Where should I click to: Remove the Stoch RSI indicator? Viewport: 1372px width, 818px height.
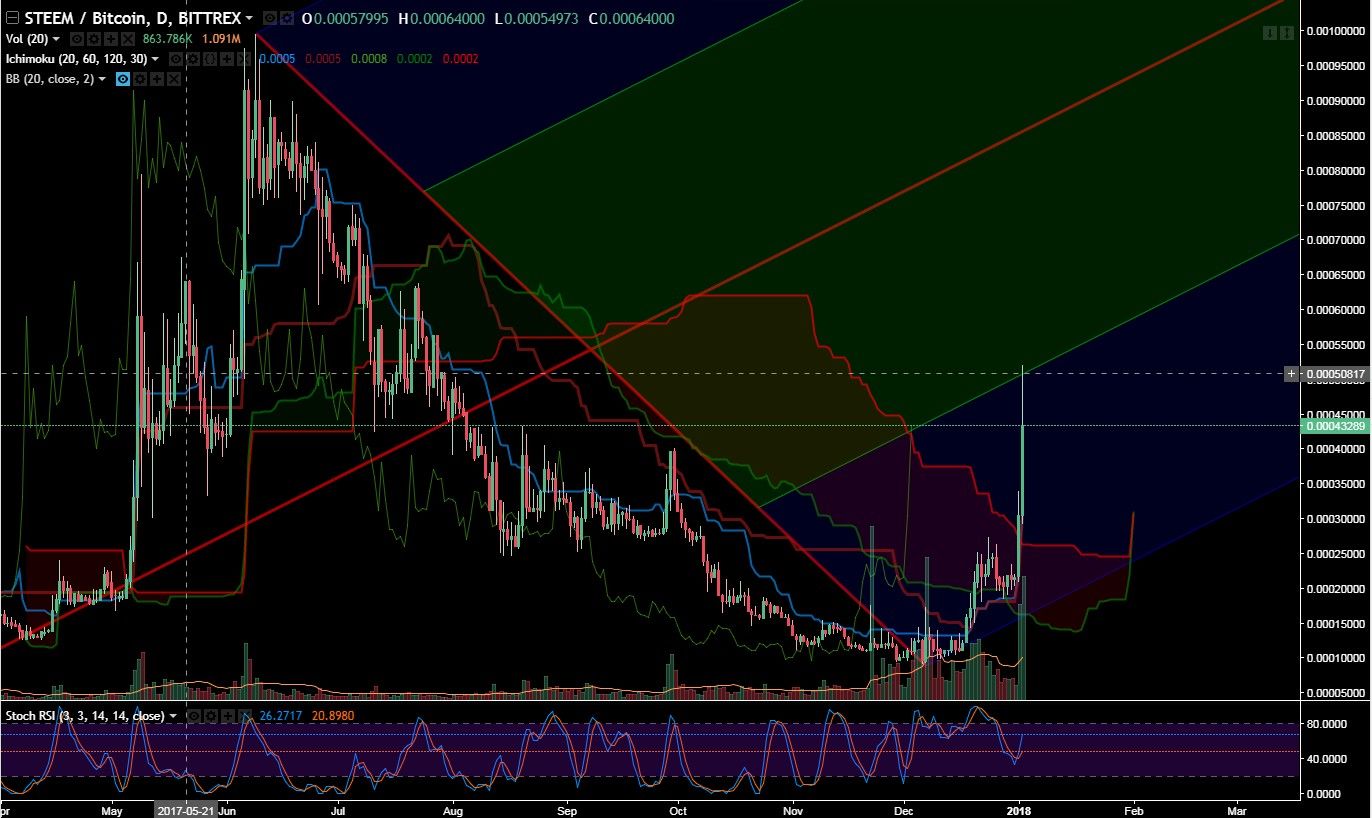tap(245, 716)
